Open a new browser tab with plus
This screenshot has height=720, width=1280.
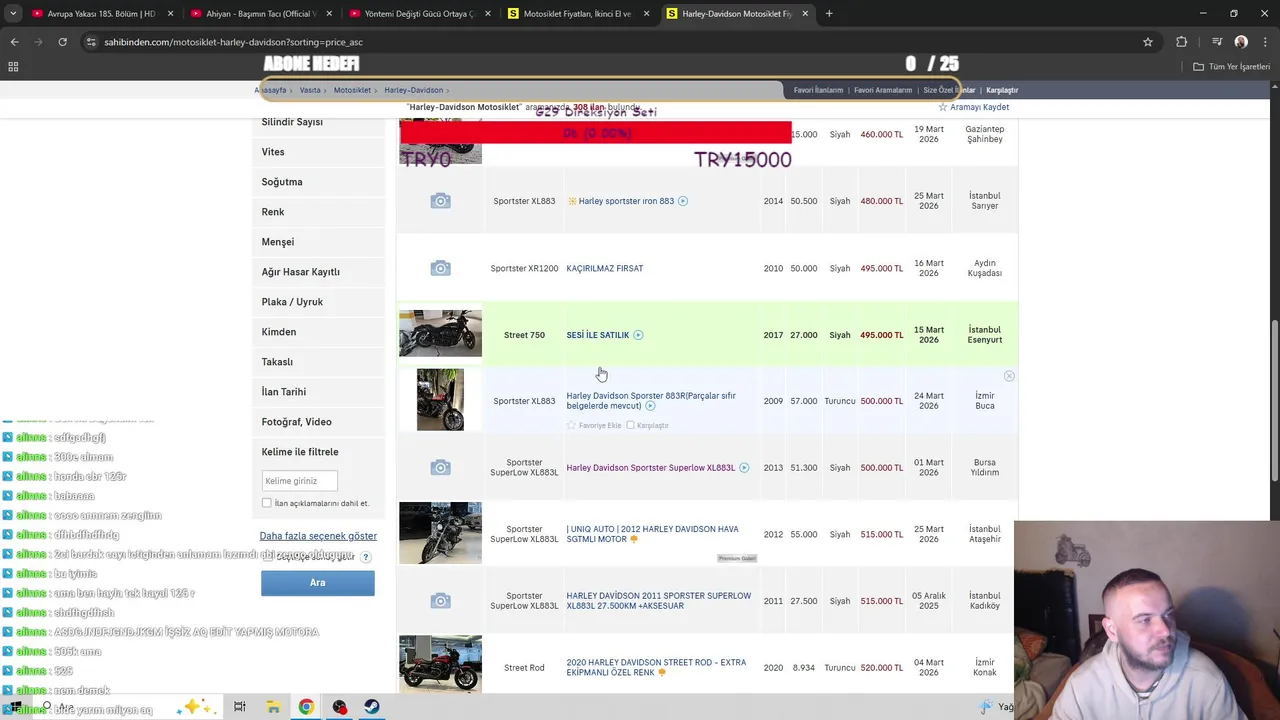pyautogui.click(x=829, y=14)
